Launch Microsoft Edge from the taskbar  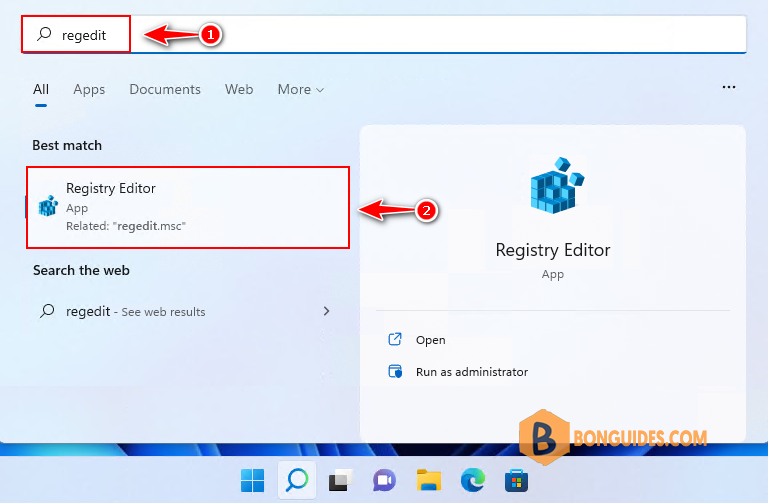coord(473,480)
